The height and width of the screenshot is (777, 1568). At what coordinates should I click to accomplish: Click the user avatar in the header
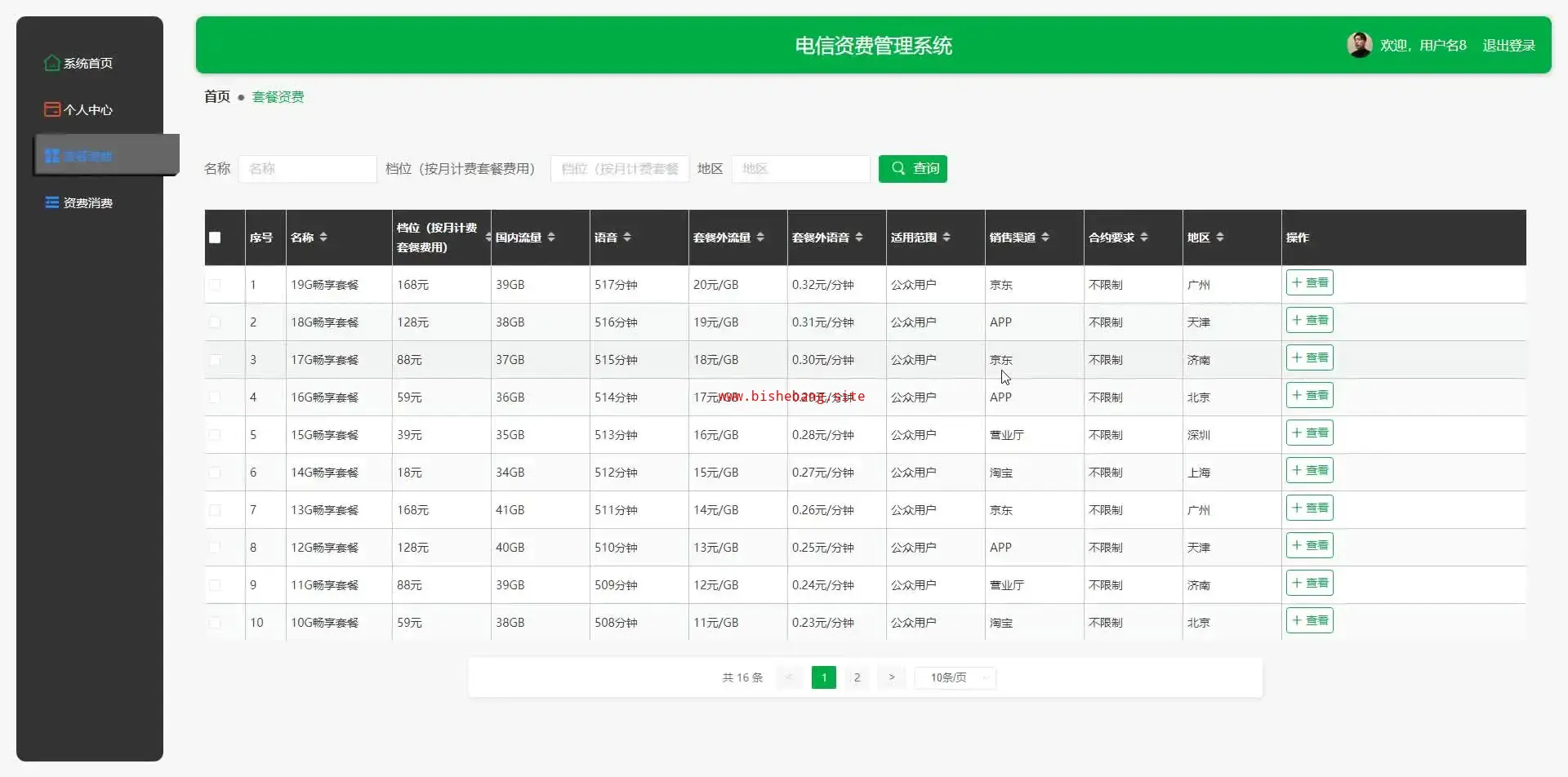coord(1359,45)
